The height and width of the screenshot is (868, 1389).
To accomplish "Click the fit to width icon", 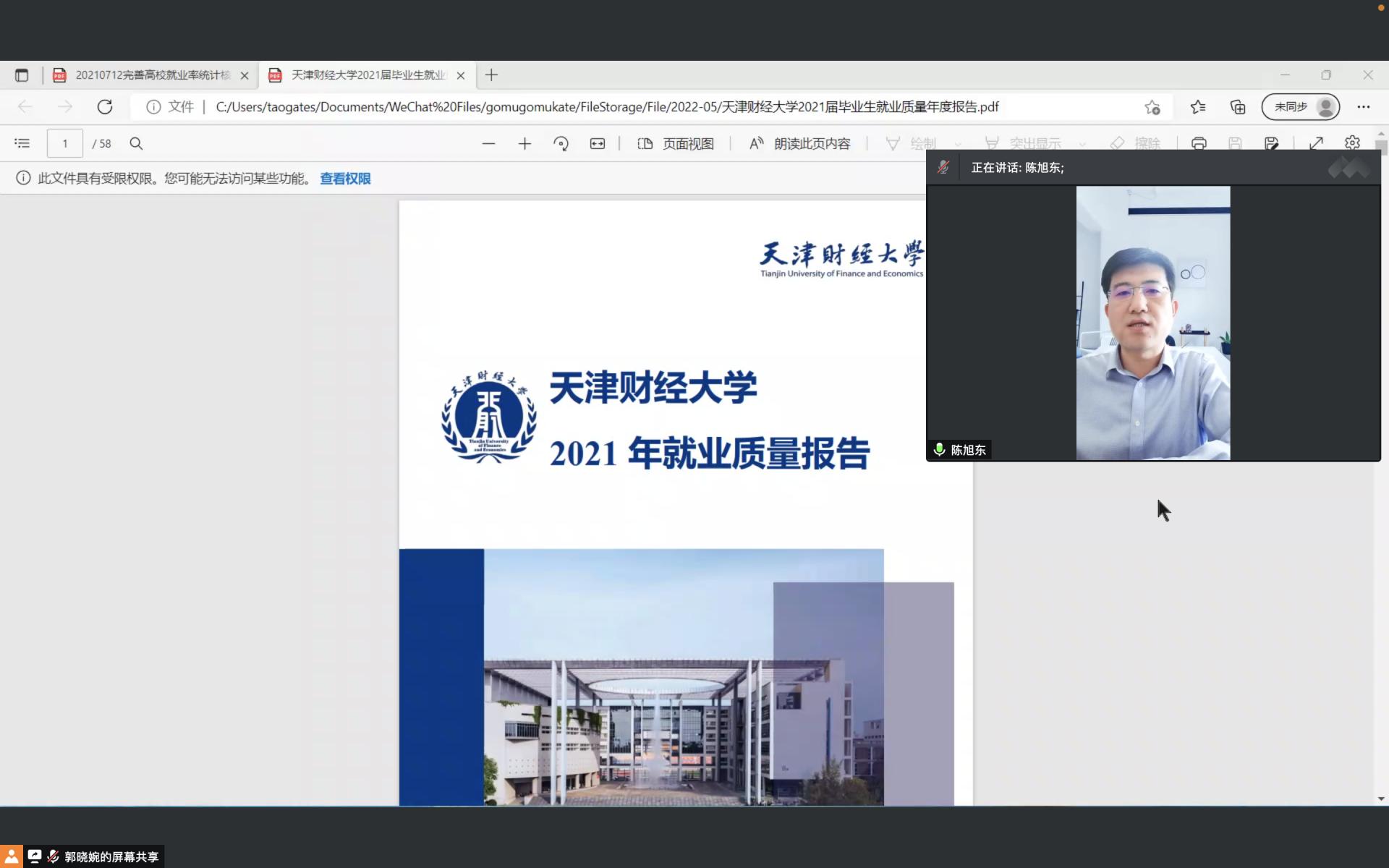I will [597, 143].
